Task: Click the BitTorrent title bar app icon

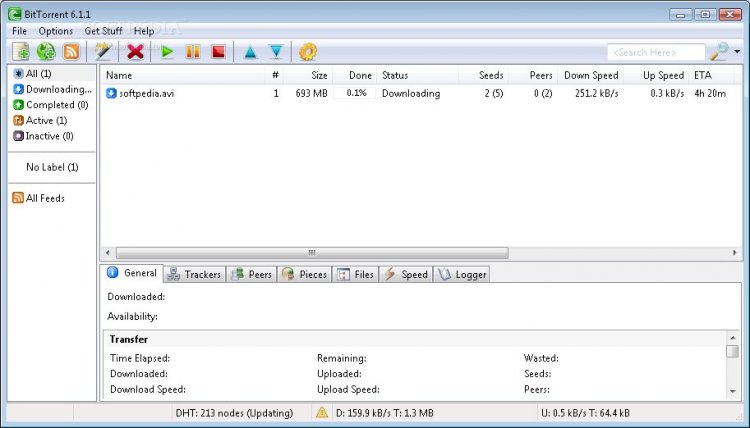Action: [14, 14]
